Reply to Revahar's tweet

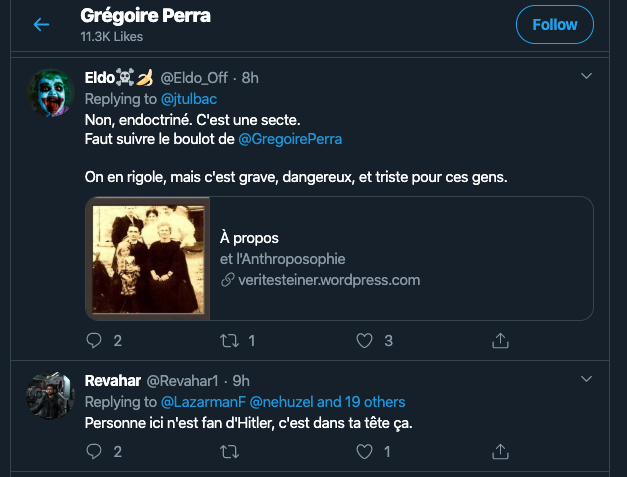coord(95,452)
